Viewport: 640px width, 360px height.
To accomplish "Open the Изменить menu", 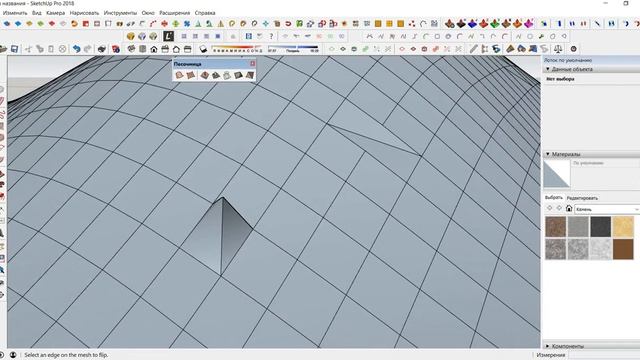I will pyautogui.click(x=15, y=13).
